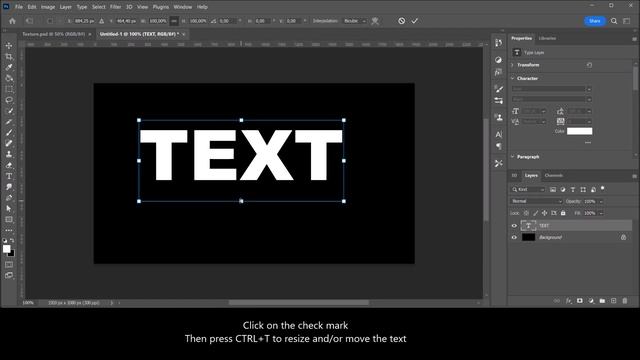
Task: Click the zoom level field in status bar
Action: click(x=29, y=303)
